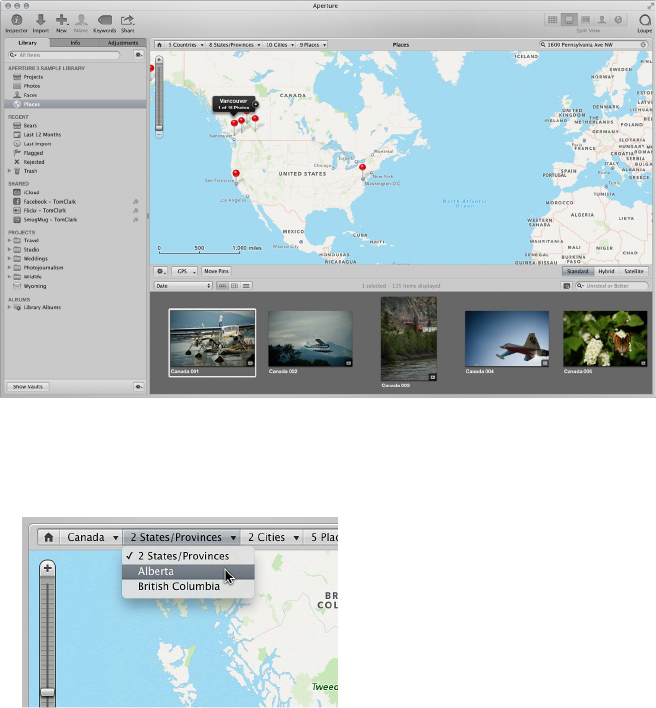
Task: Open the Inspector from the toolbar
Action: pyautogui.click(x=17, y=23)
